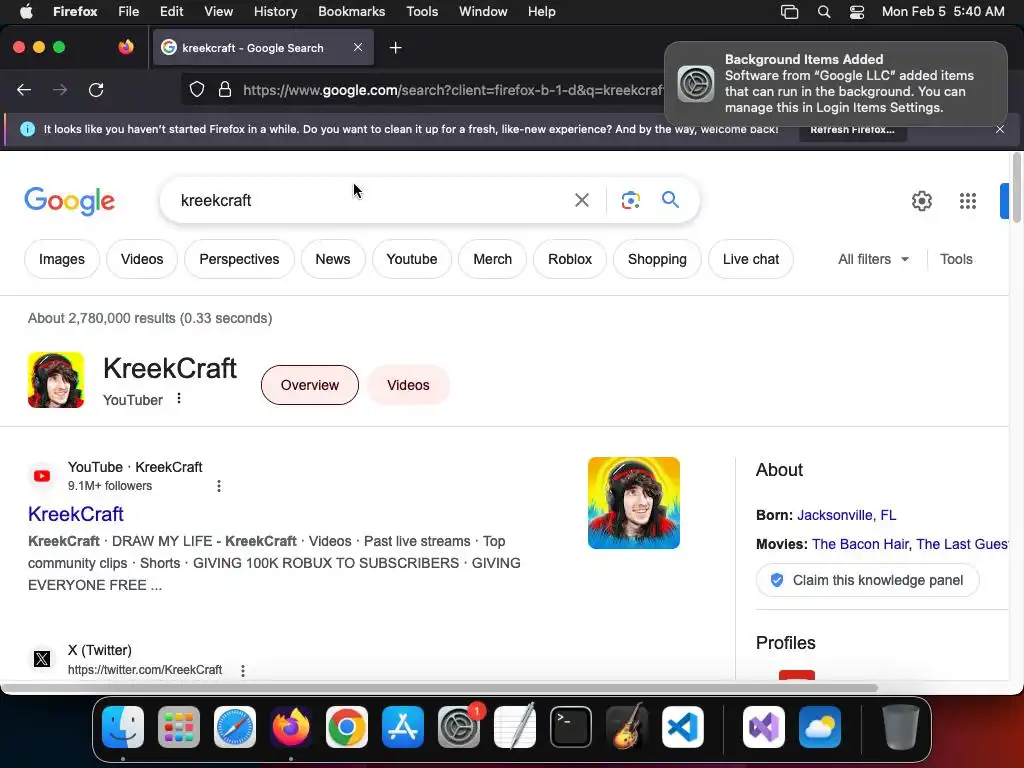1024x768 pixels.
Task: Open the View menu
Action: pyautogui.click(x=218, y=12)
